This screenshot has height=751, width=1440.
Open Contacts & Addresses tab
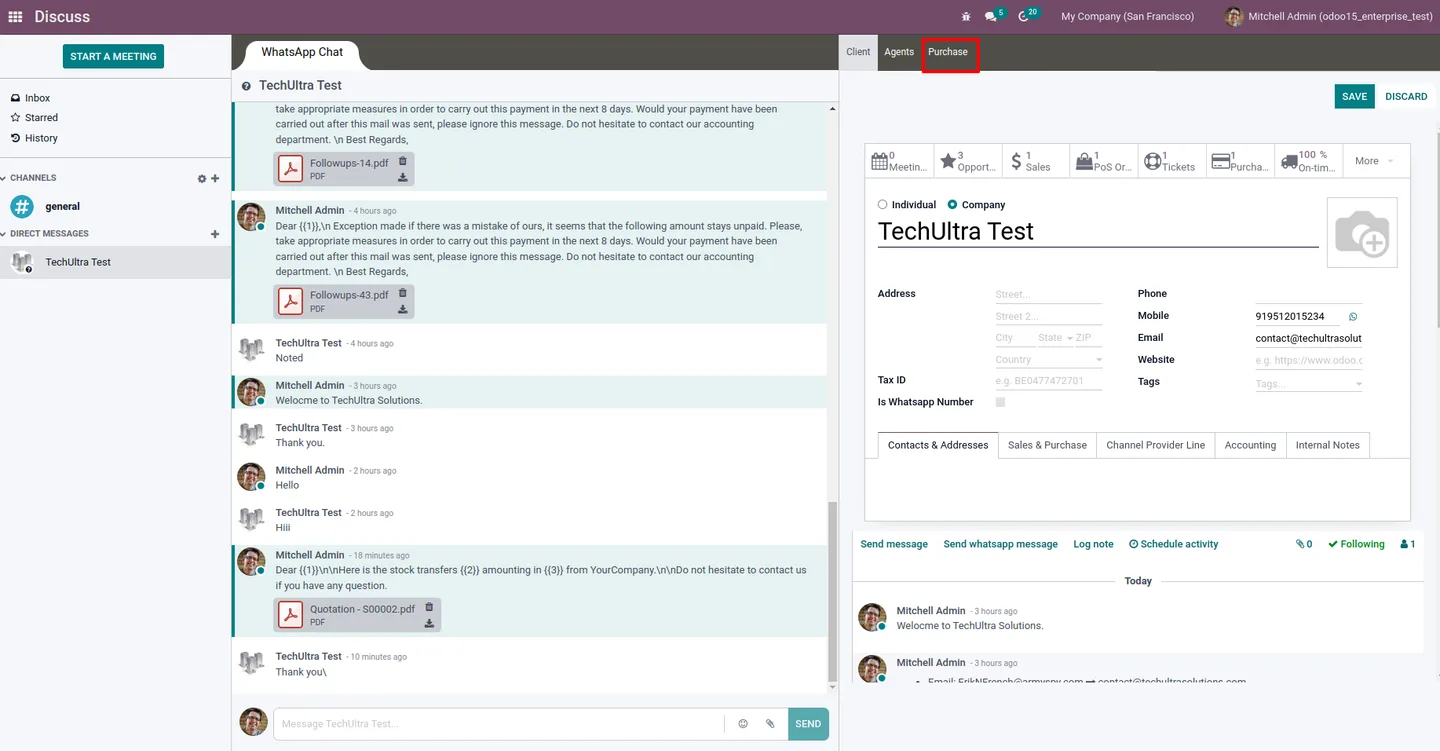tap(938, 445)
